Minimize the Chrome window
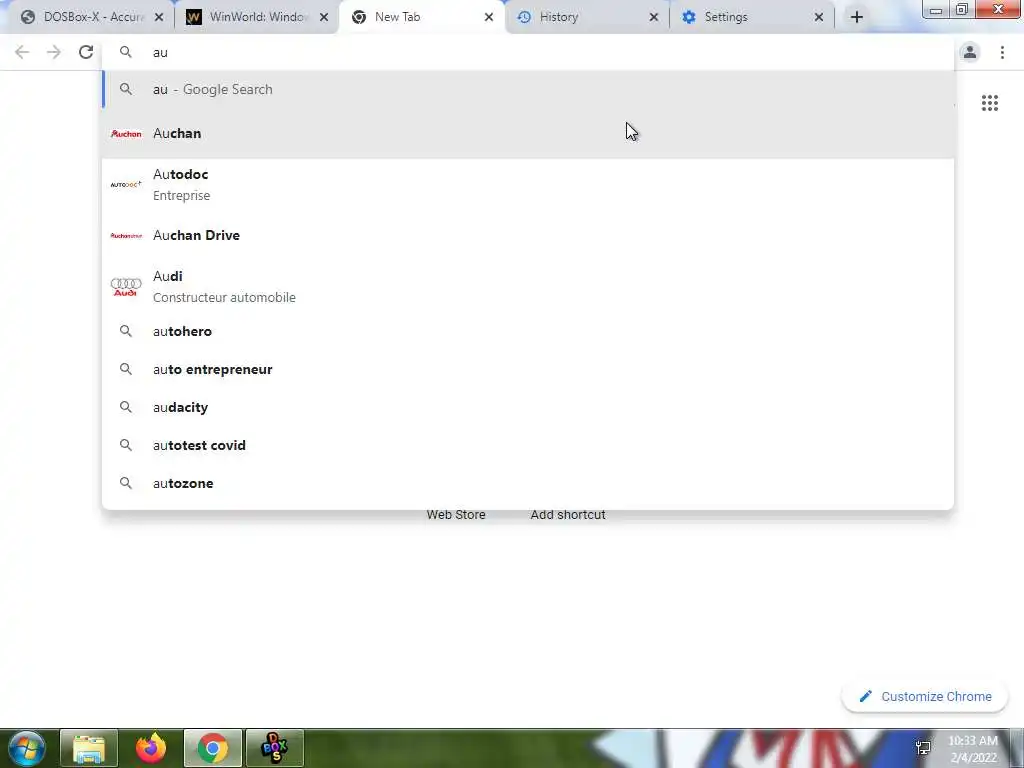The width and height of the screenshot is (1024, 768). coord(936,9)
